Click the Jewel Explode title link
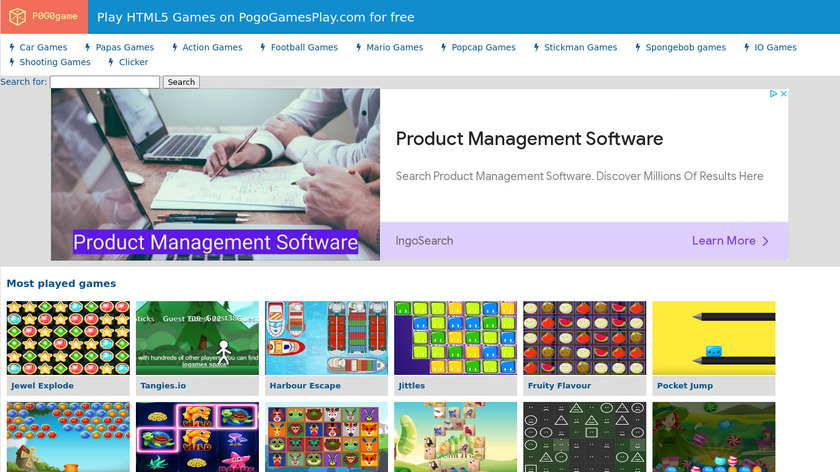The width and height of the screenshot is (840, 472). 42,386
